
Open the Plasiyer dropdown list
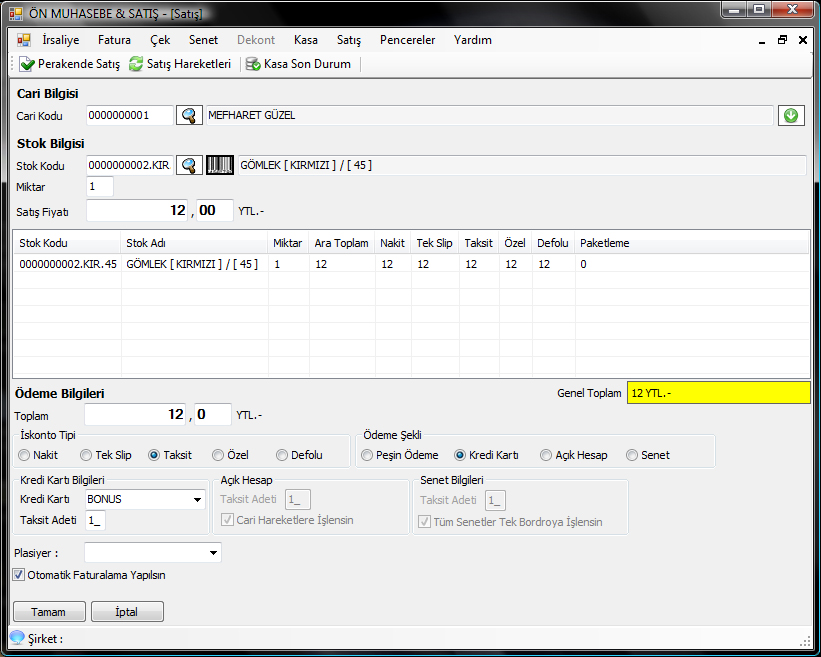coord(213,553)
